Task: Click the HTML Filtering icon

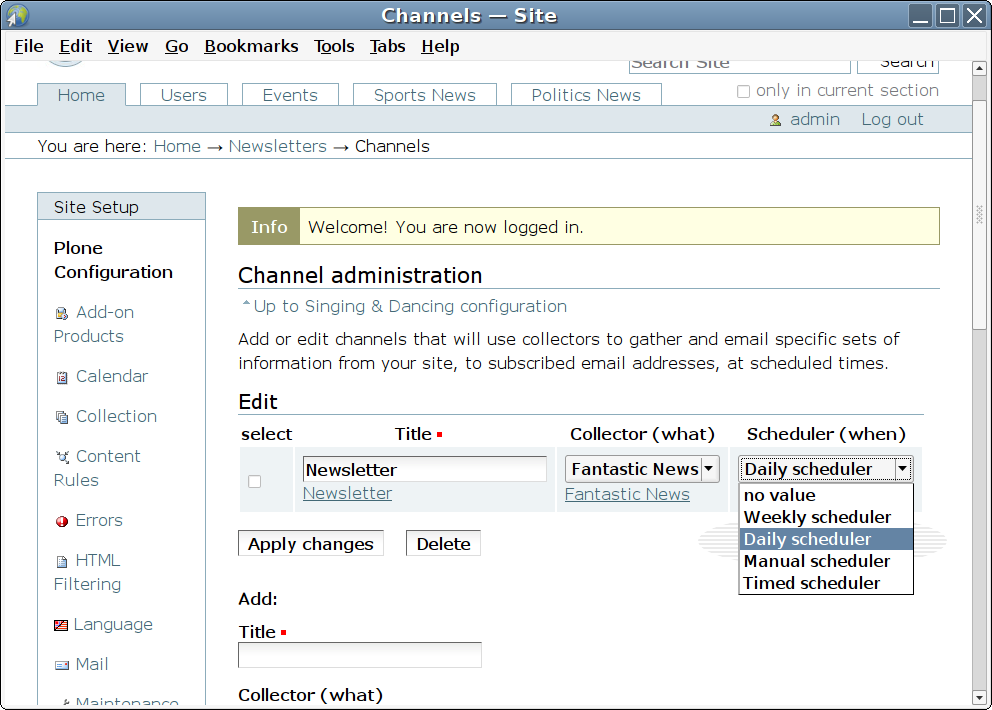Action: 62,561
